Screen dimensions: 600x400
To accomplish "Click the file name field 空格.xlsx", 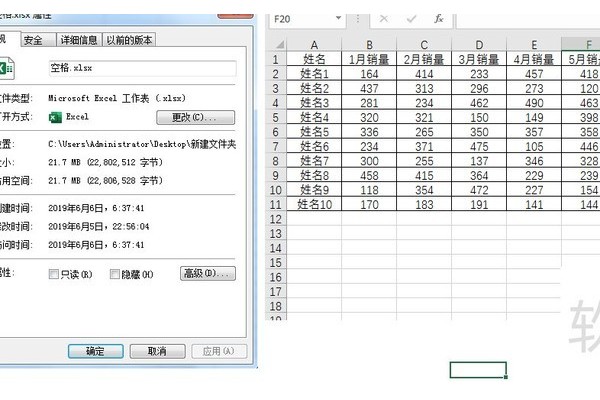I will click(x=142, y=69).
